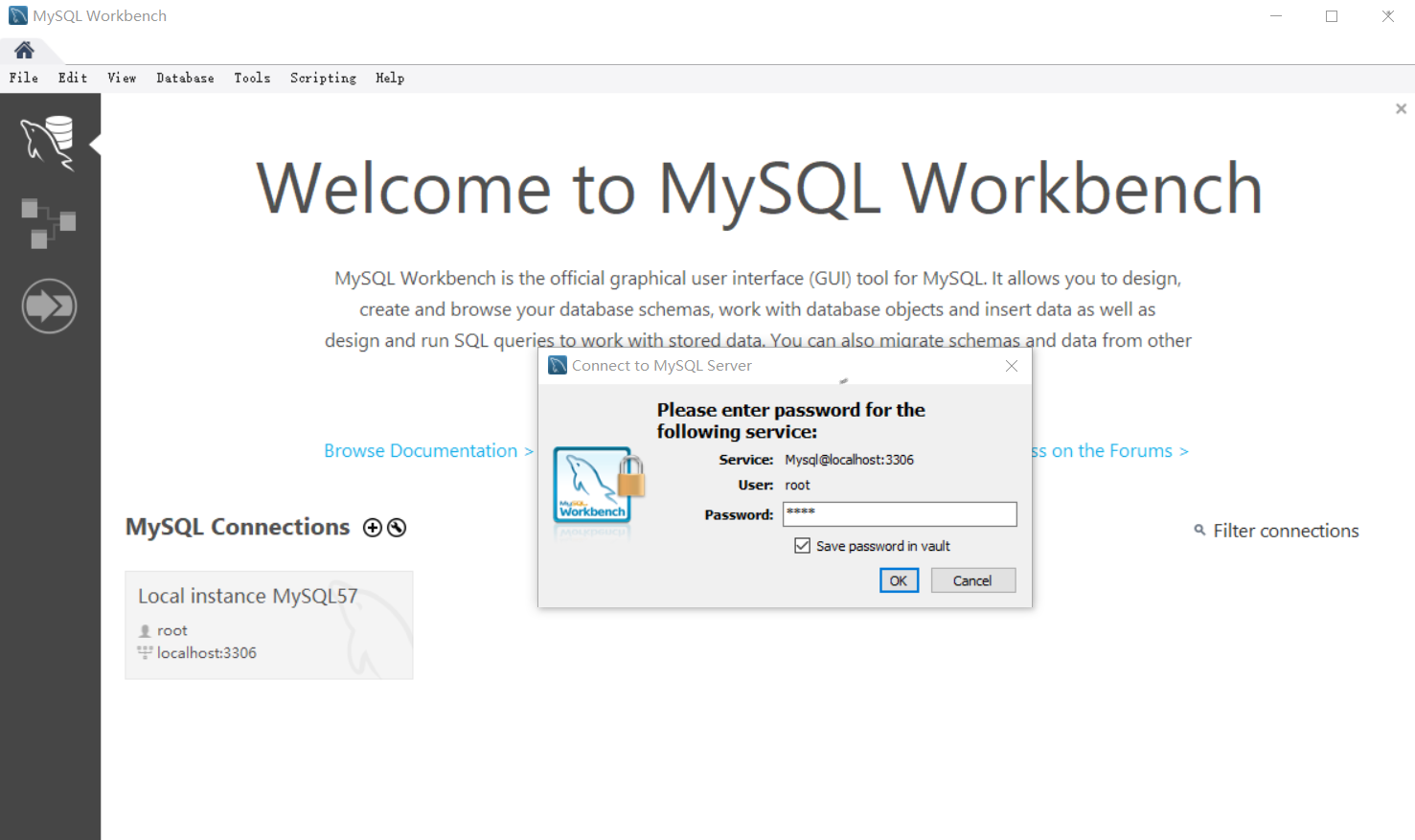Image resolution: width=1415 pixels, height=840 pixels.
Task: Open the Migration wizard sidebar icon
Action: tap(49, 306)
